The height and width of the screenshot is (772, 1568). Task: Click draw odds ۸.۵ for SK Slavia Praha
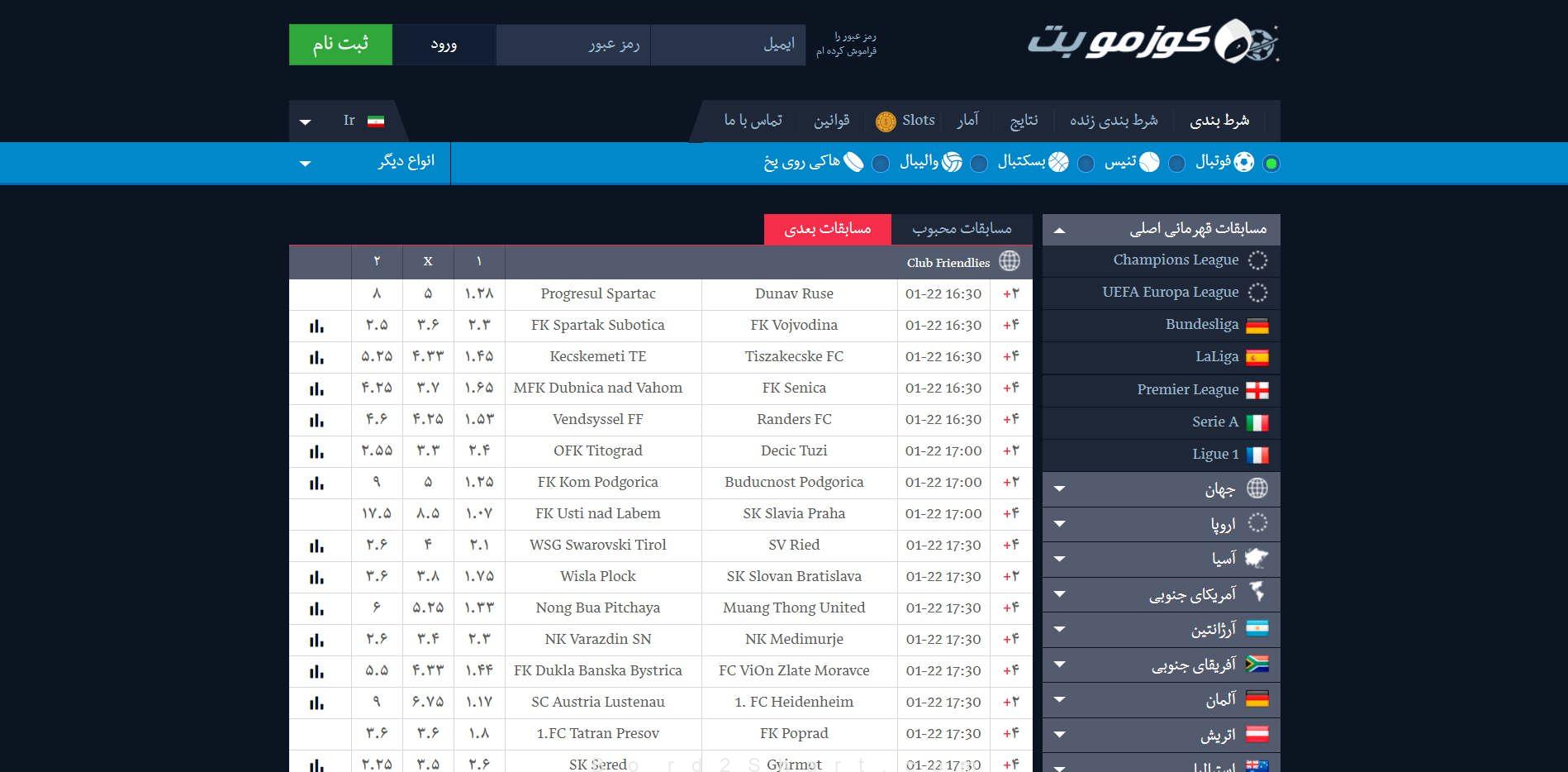click(x=428, y=514)
